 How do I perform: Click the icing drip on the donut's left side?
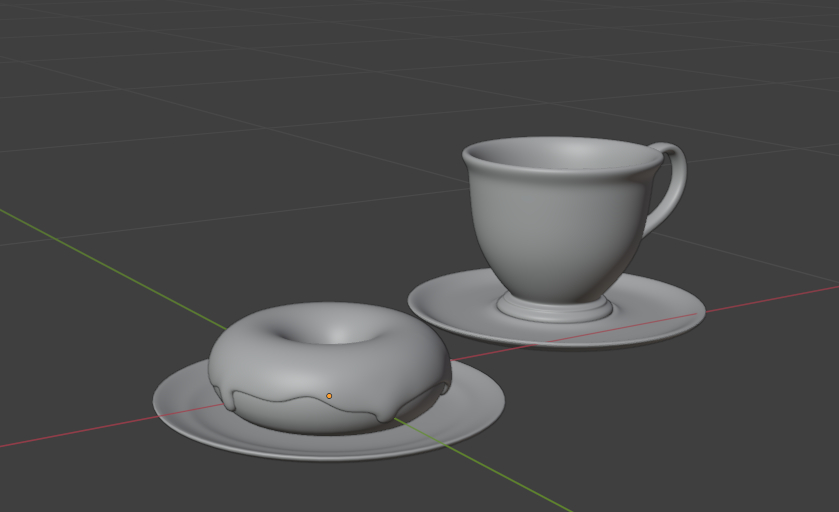tap(231, 400)
